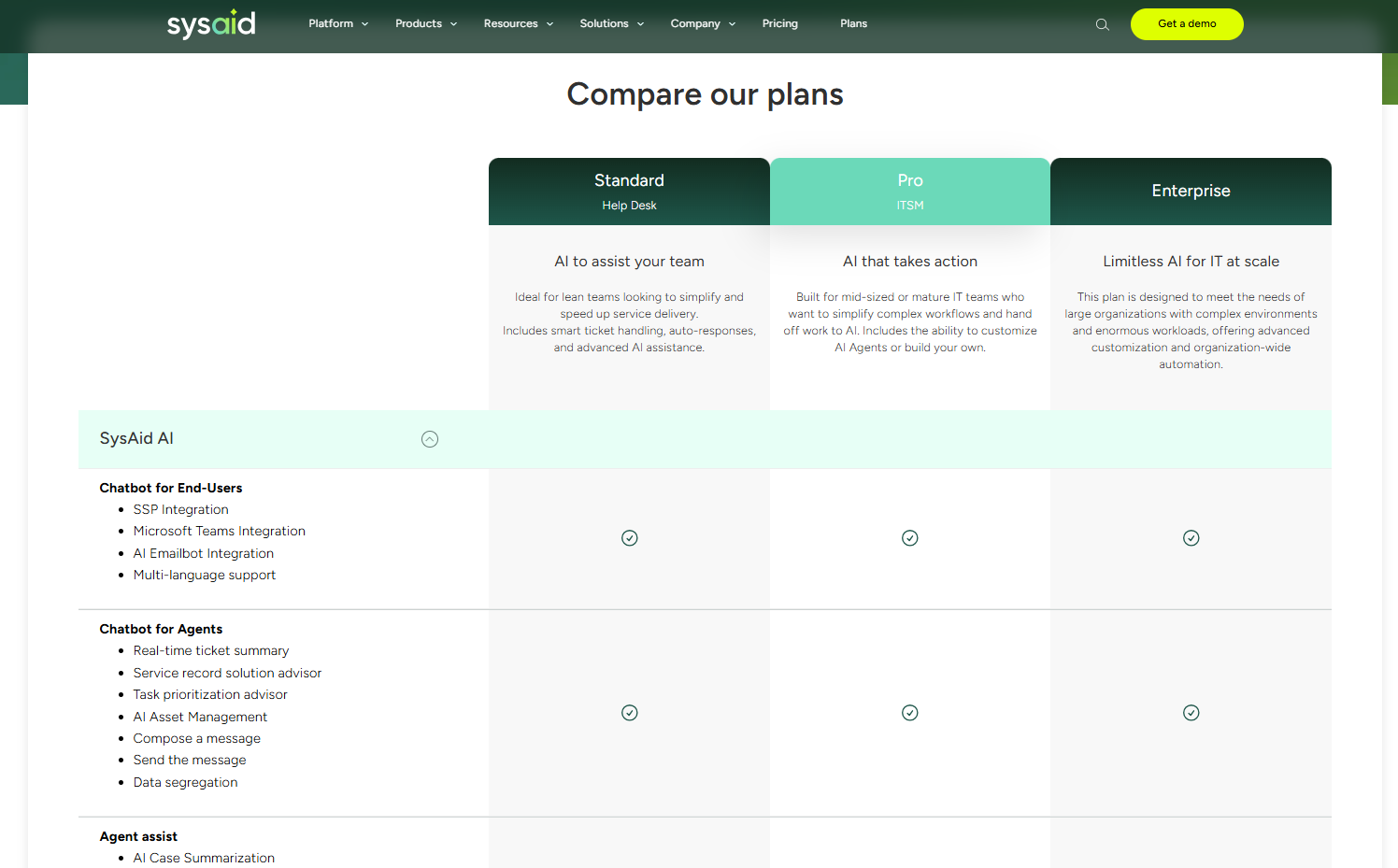Collapse the SysAid AI section chevron
This screenshot has height=868, width=1398.
[430, 439]
